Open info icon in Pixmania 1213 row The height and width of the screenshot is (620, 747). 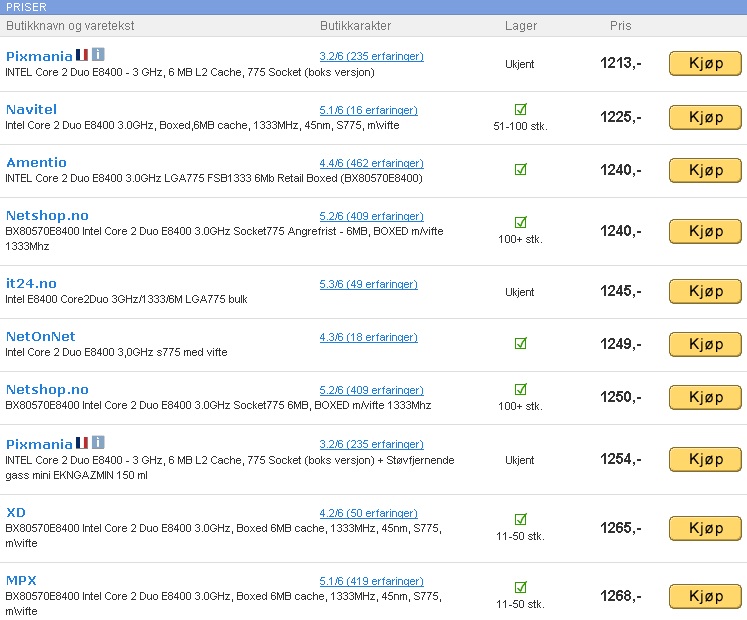coord(98,54)
